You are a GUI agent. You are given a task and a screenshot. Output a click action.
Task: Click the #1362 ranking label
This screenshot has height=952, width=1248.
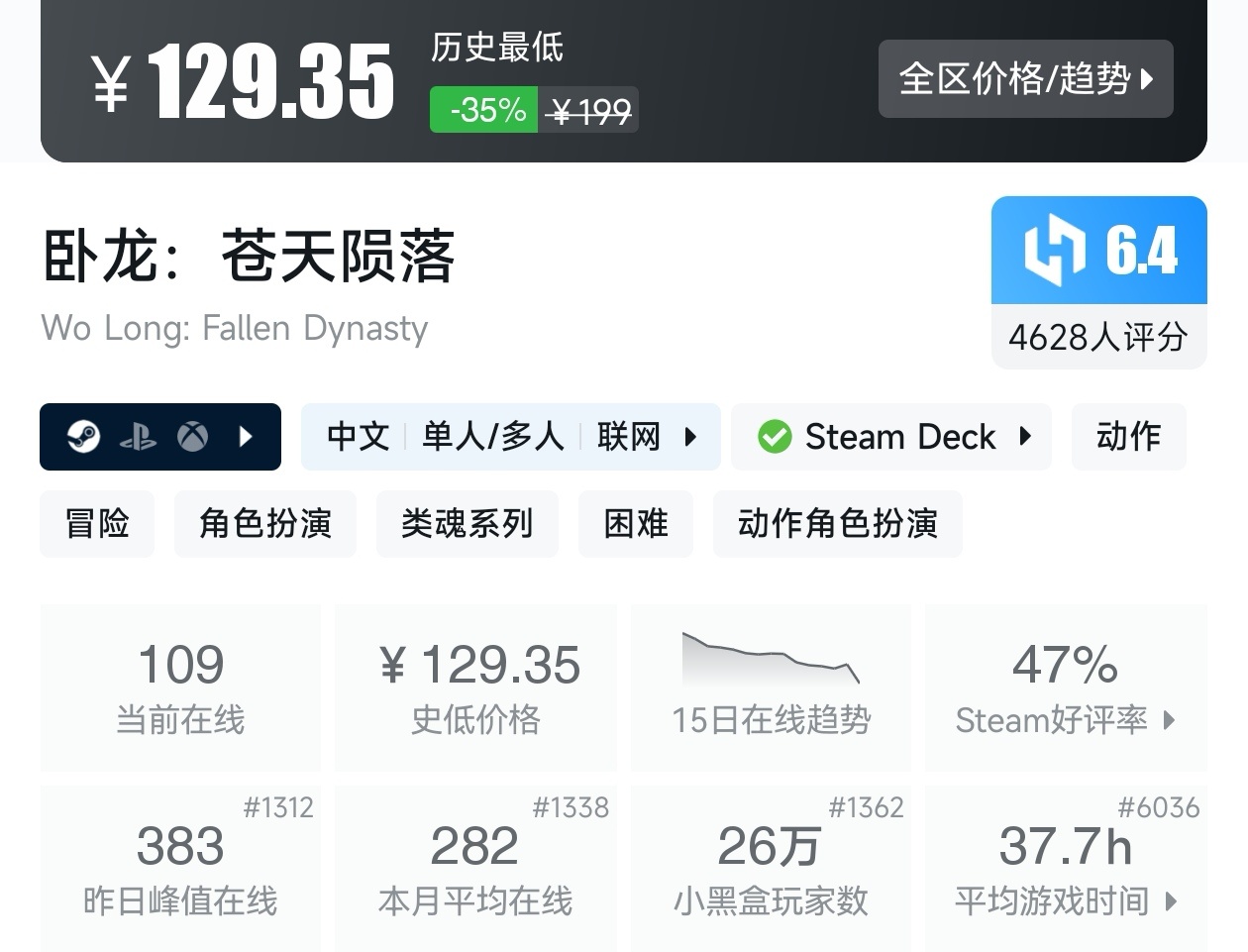point(866,807)
